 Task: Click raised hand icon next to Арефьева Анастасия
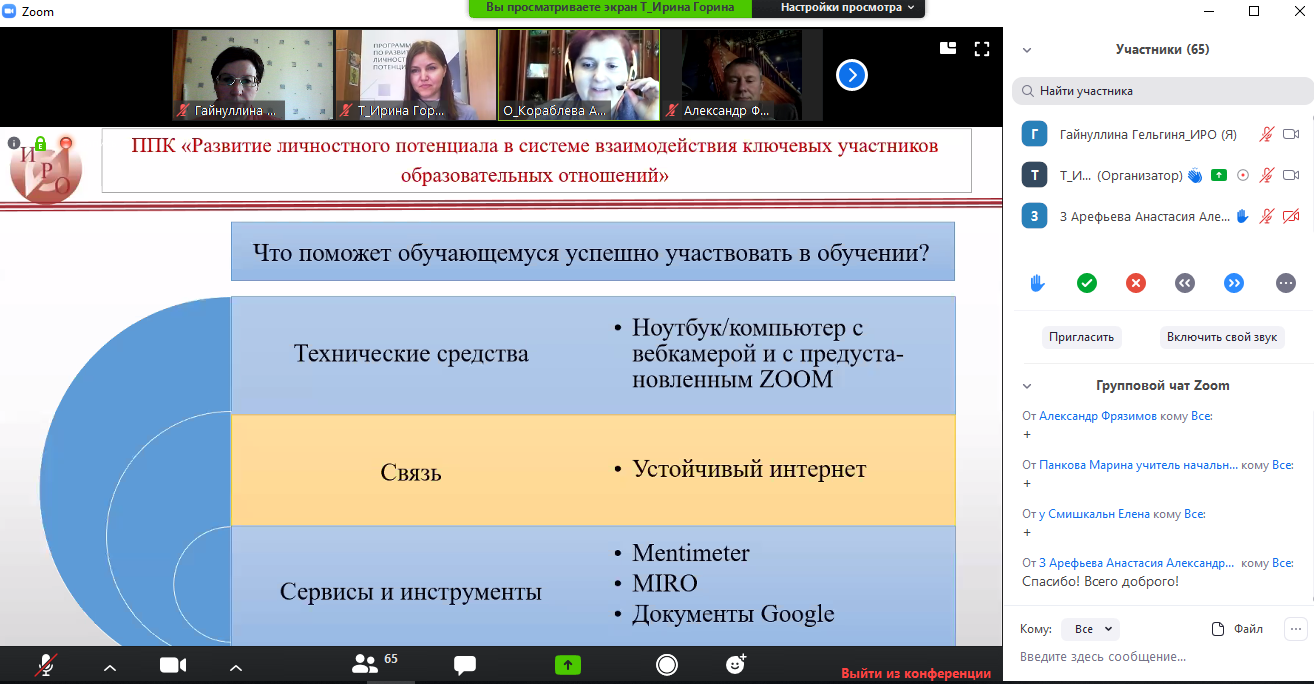tap(1242, 216)
